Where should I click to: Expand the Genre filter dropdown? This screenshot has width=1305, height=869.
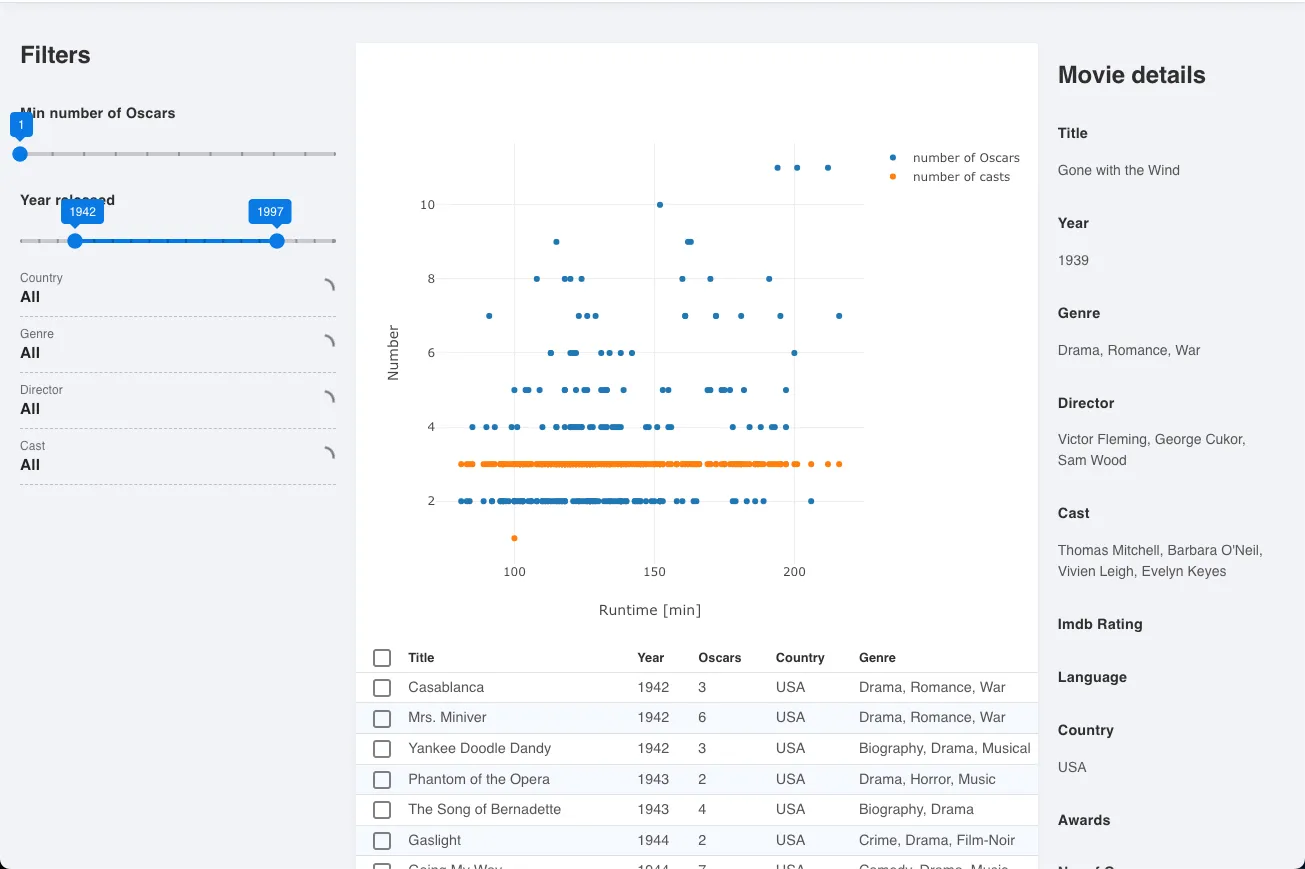[x=177, y=344]
